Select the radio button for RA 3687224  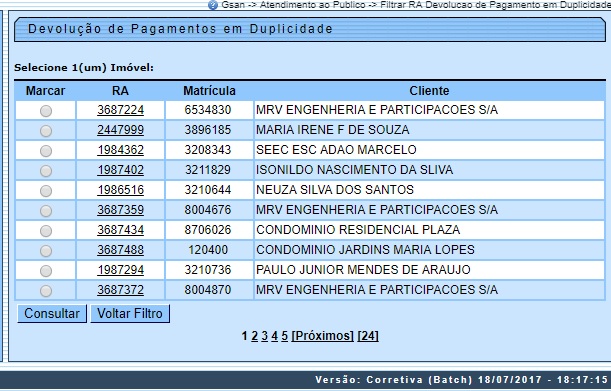point(46,111)
